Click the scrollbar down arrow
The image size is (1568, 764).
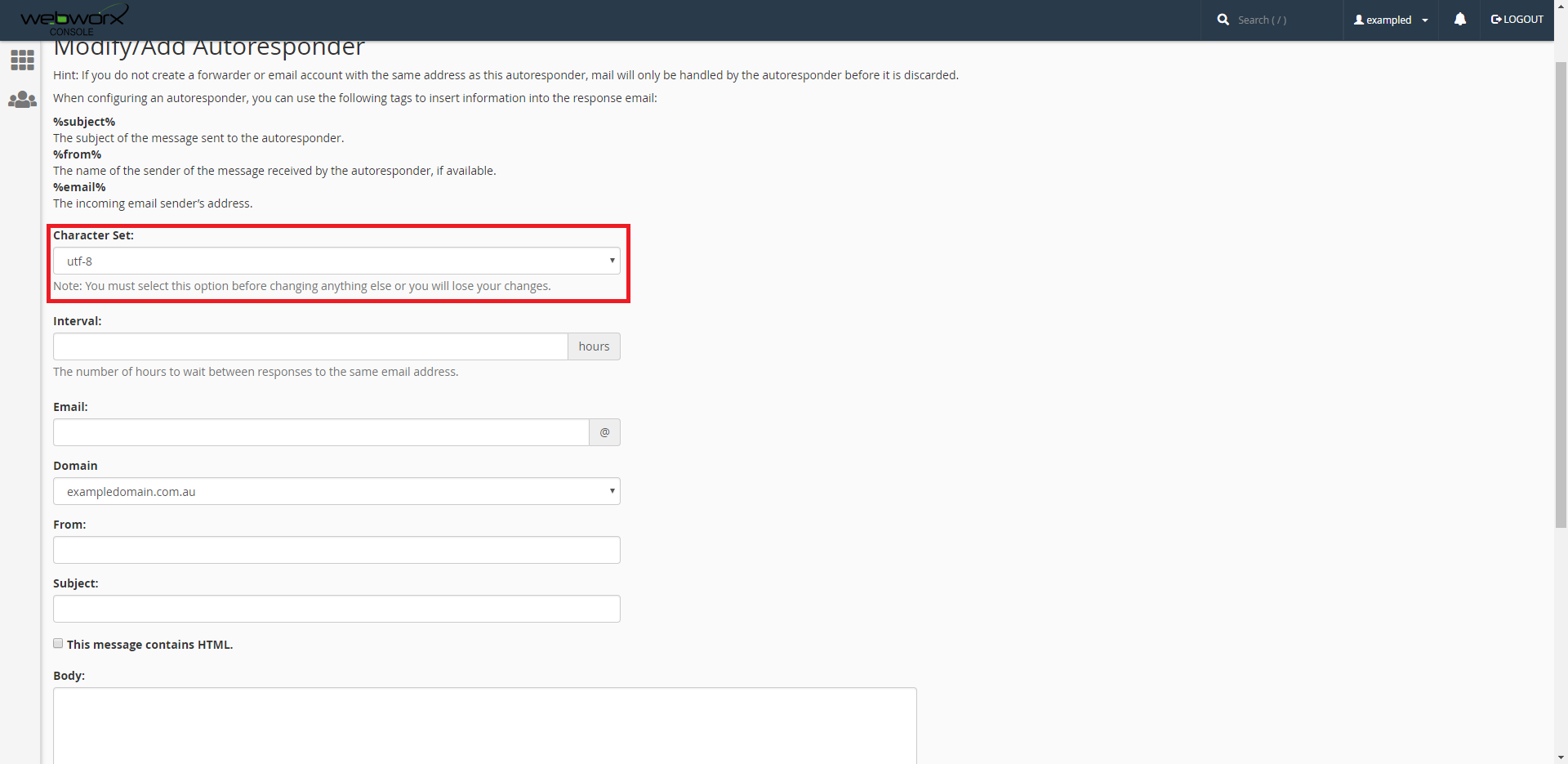tap(1561, 757)
